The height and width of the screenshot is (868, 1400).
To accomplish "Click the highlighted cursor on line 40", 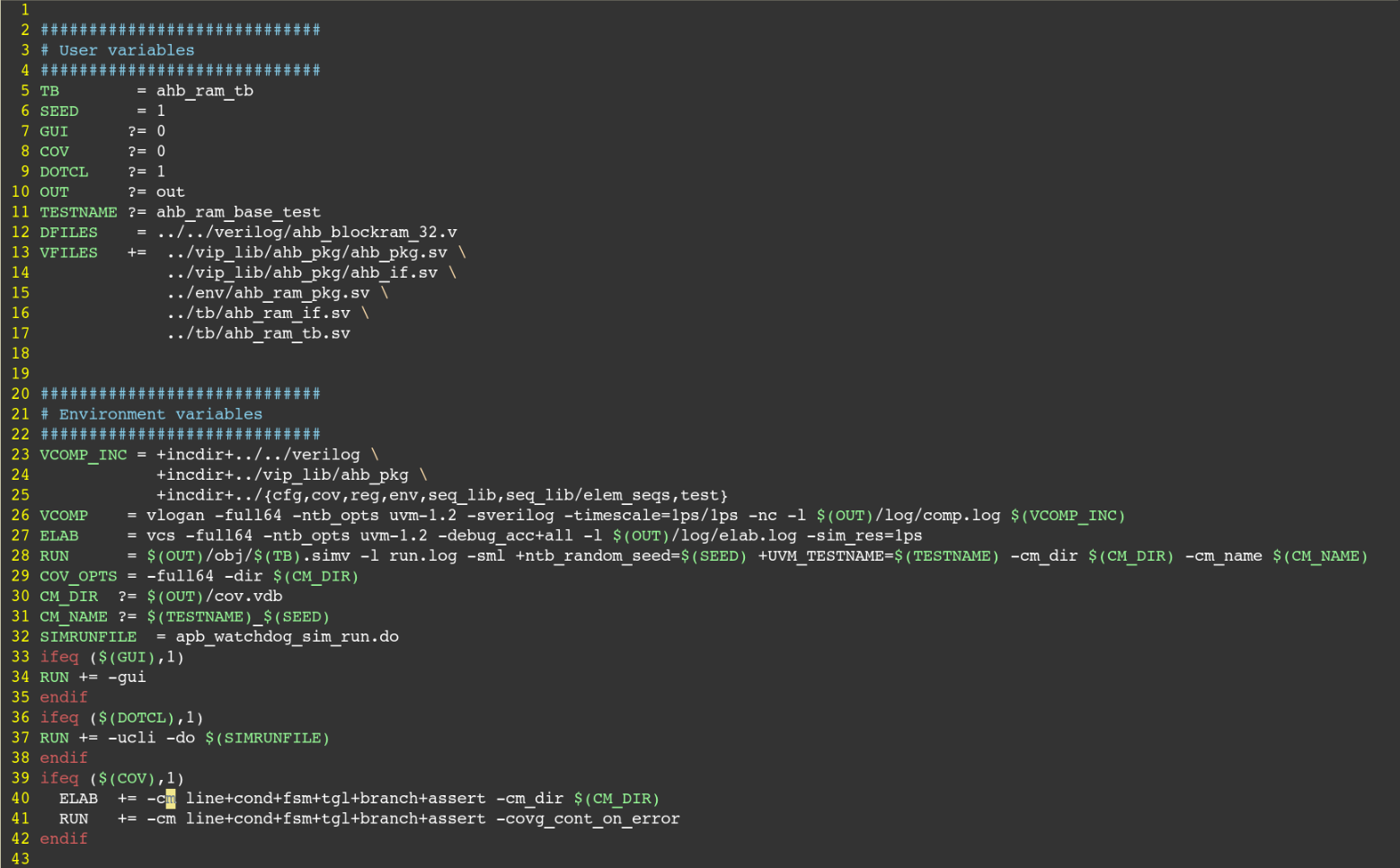I will click(x=171, y=799).
